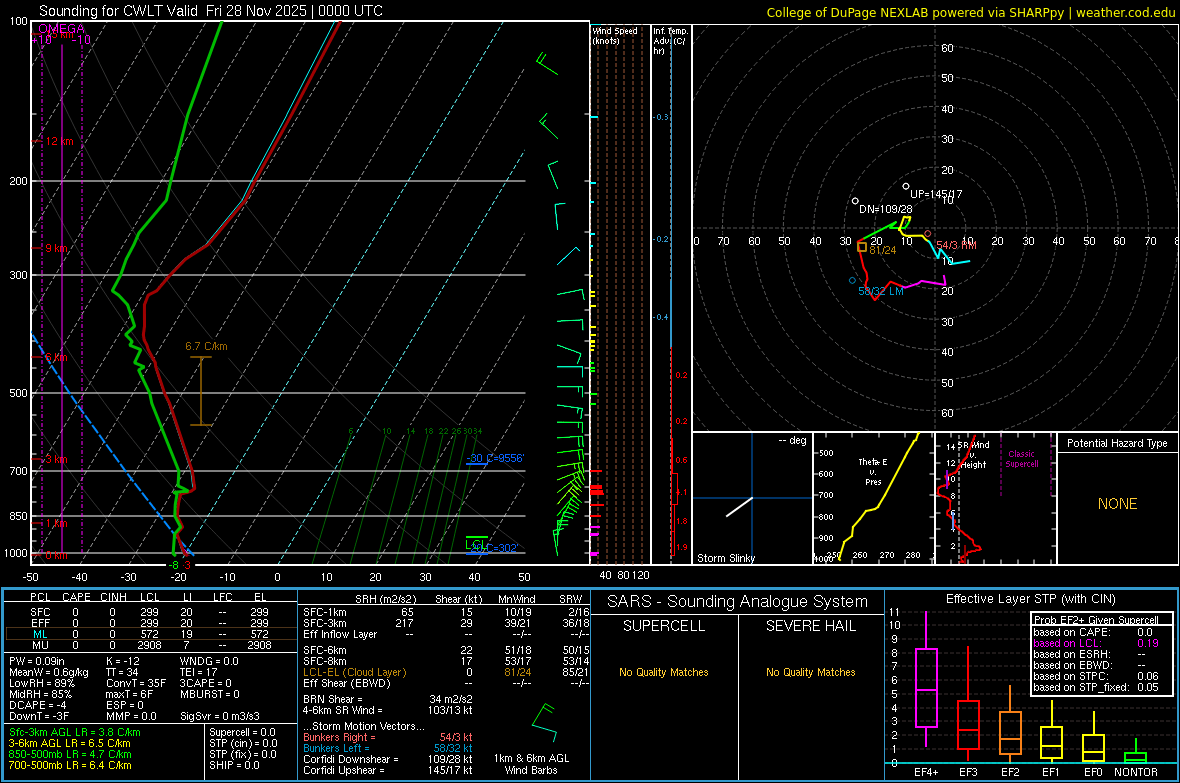Click the Corfidi Downshear row
This screenshot has width=1180, height=783.
(388, 759)
